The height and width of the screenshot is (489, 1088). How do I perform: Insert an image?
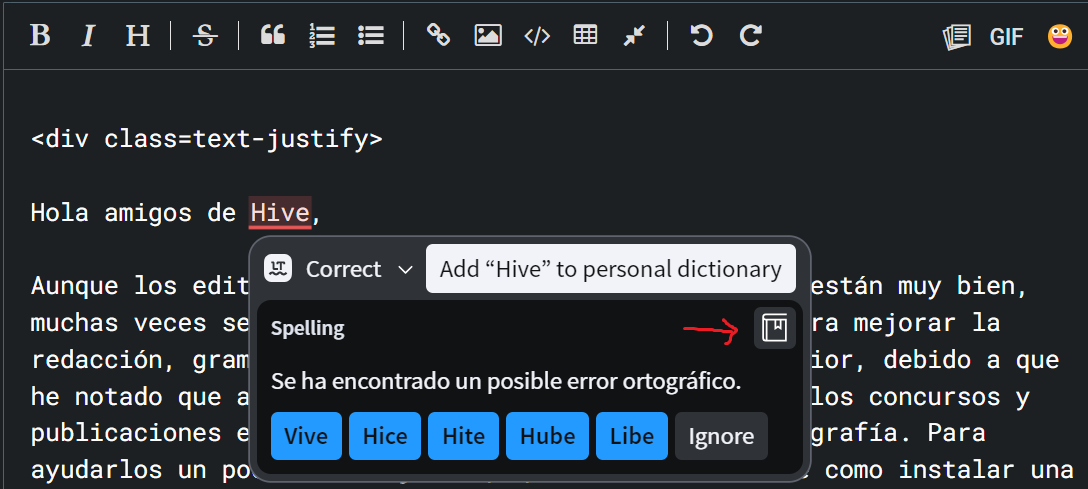(x=488, y=35)
